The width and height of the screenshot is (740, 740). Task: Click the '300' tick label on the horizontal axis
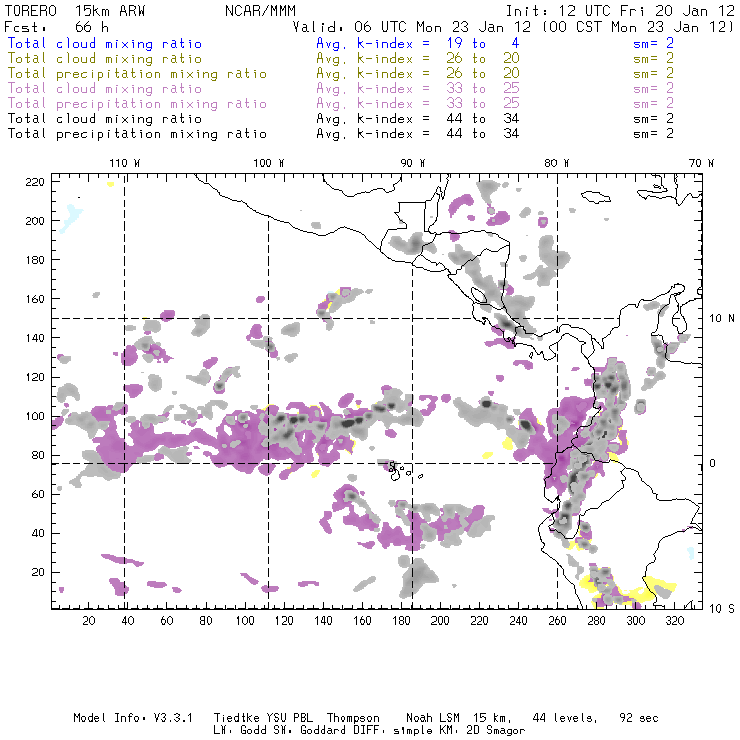636,621
